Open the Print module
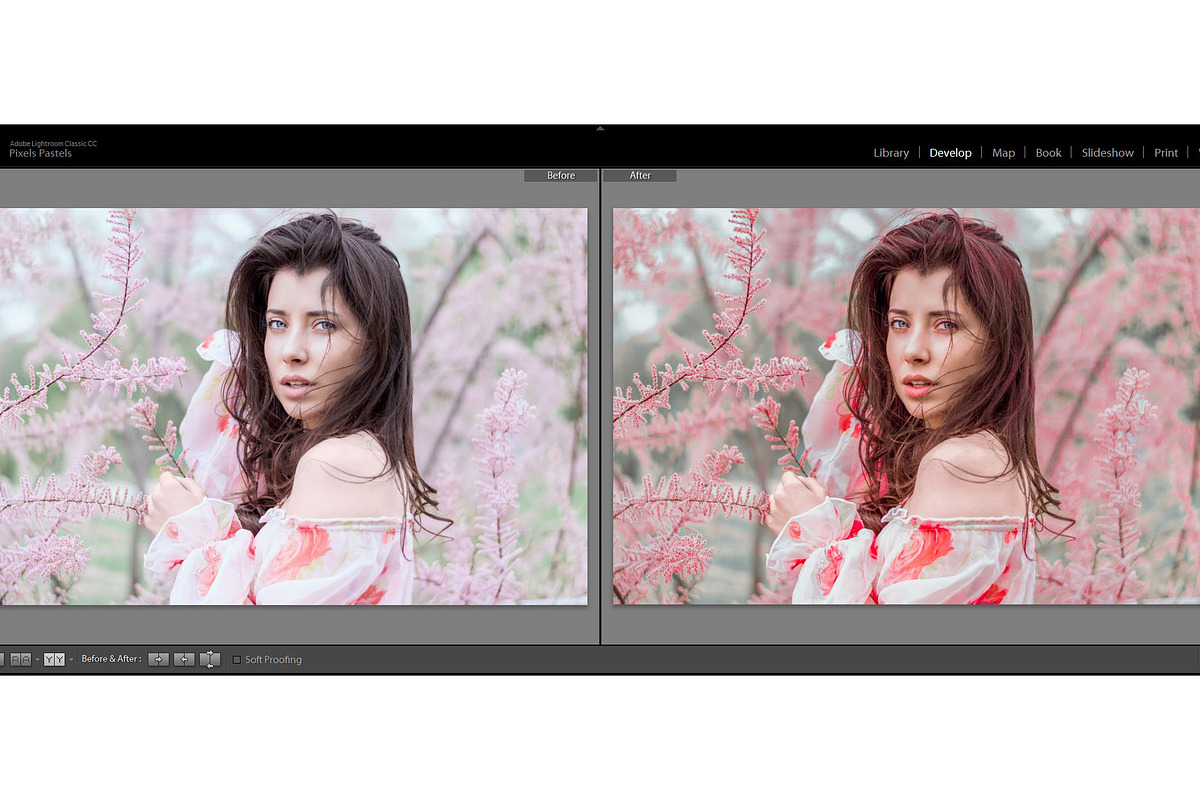The image size is (1200, 800). [1166, 153]
